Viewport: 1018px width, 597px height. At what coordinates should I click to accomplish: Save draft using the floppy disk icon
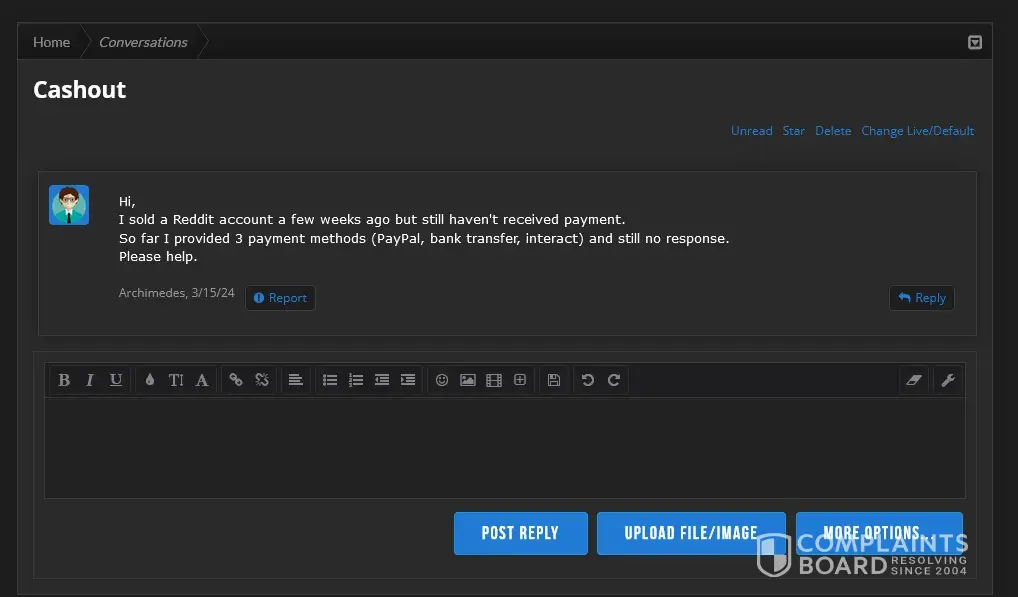click(554, 380)
